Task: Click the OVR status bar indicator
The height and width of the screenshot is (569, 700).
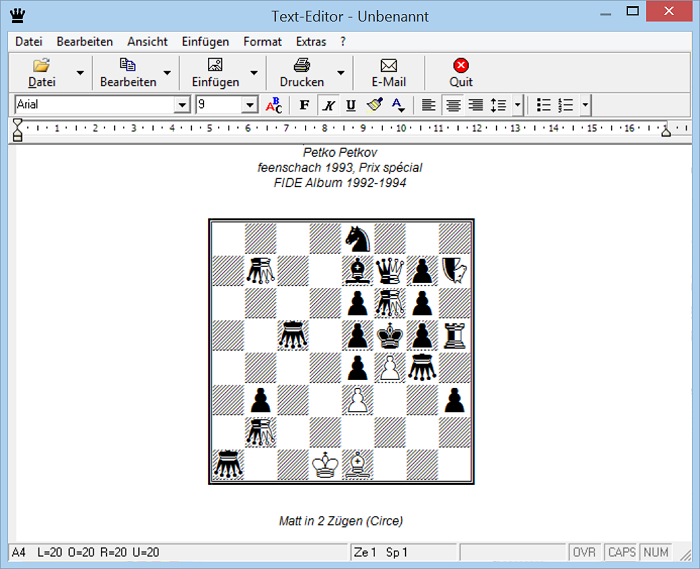Action: (x=584, y=552)
